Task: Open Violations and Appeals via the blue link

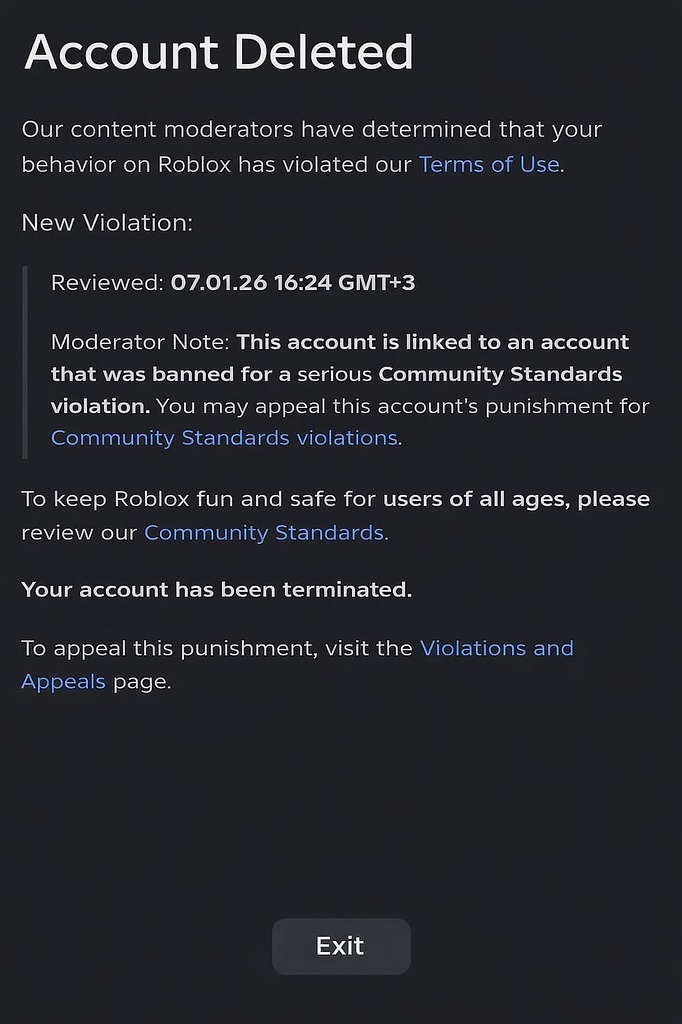Action: point(497,647)
